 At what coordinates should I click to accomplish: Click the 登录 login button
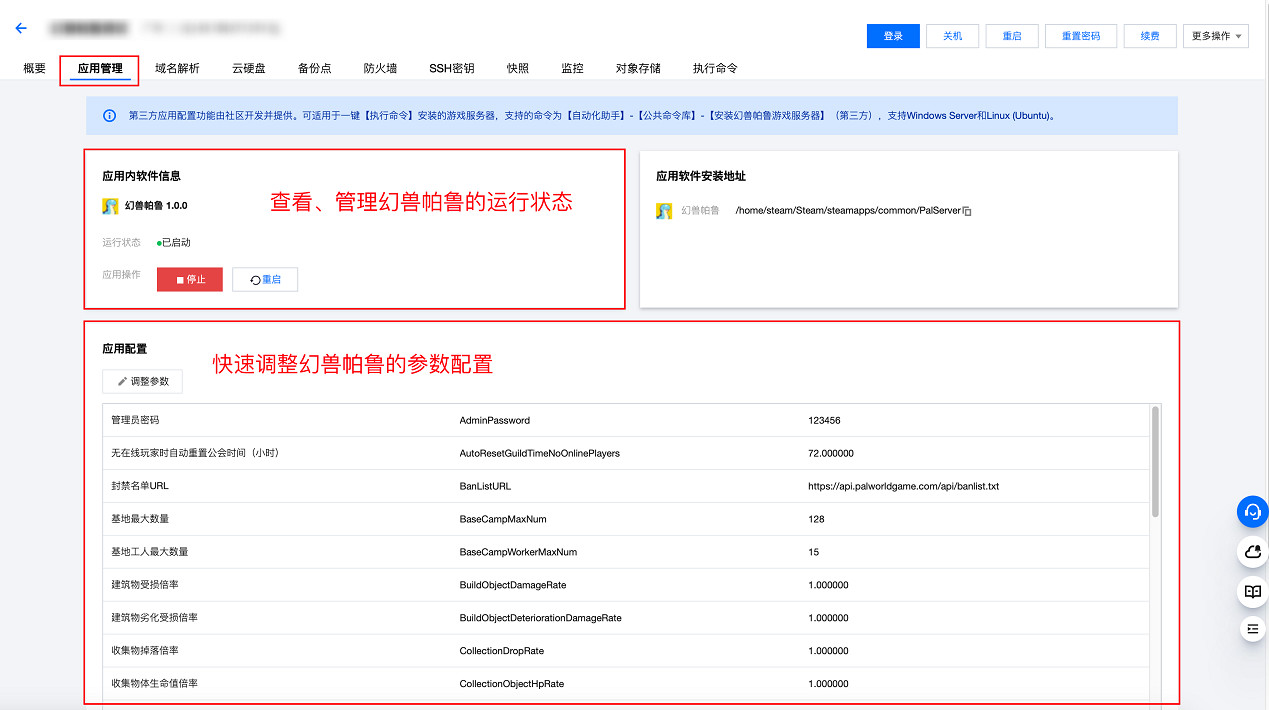coord(892,35)
